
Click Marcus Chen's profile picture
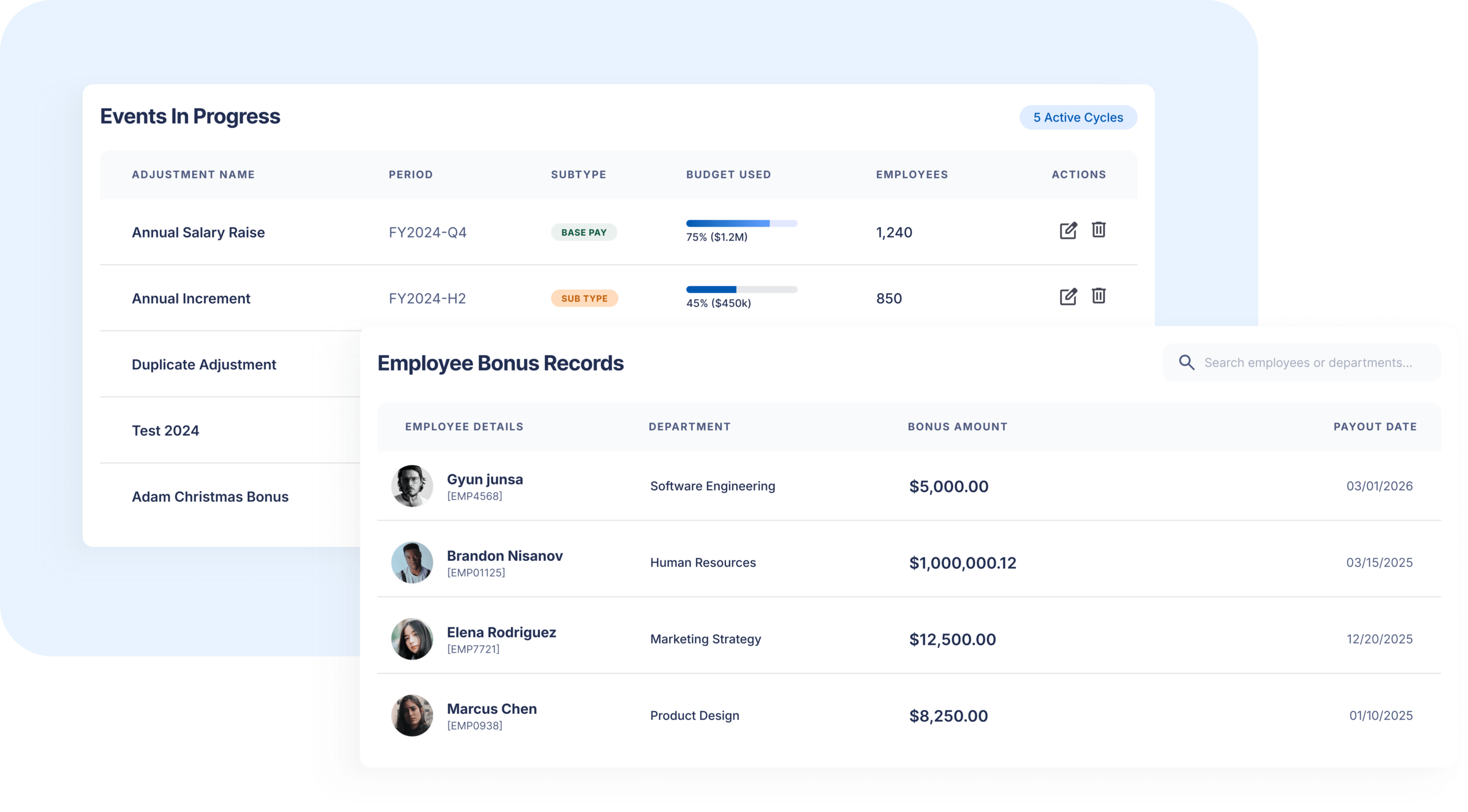(x=412, y=716)
